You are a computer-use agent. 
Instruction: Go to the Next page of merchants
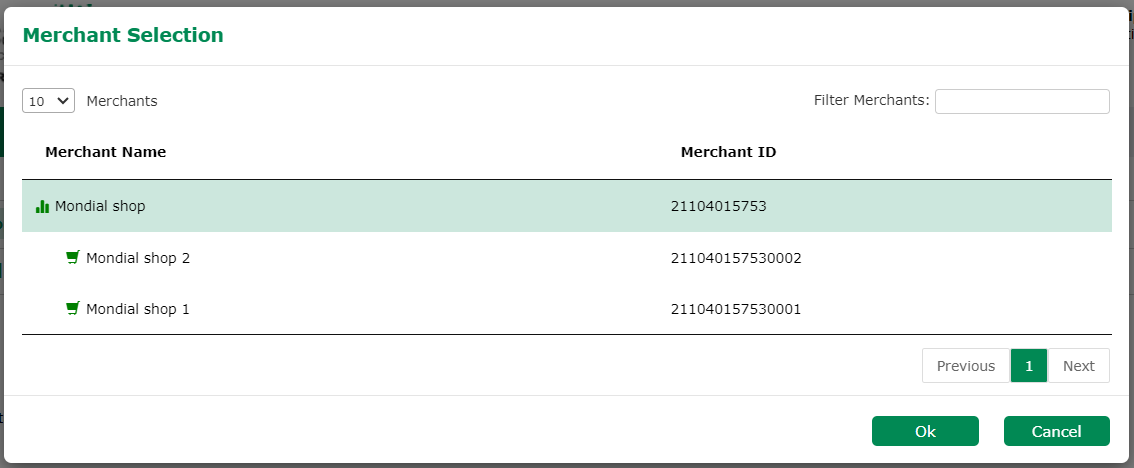pyautogui.click(x=1078, y=366)
